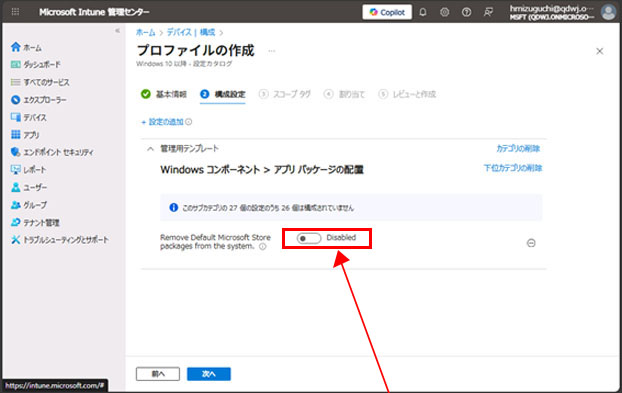This screenshot has height=393, width=622.
Task: Select the 割り当て step tab
Action: click(x=344, y=94)
